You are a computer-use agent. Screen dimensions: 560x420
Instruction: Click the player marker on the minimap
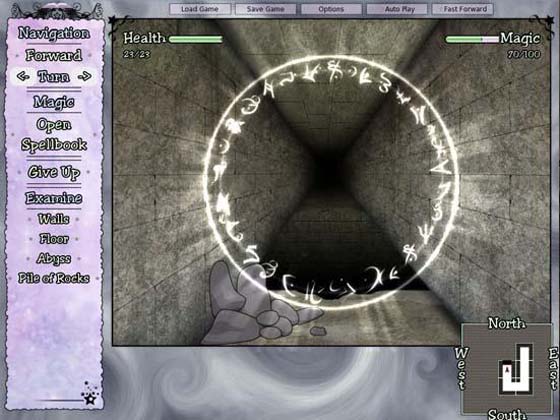(x=506, y=369)
